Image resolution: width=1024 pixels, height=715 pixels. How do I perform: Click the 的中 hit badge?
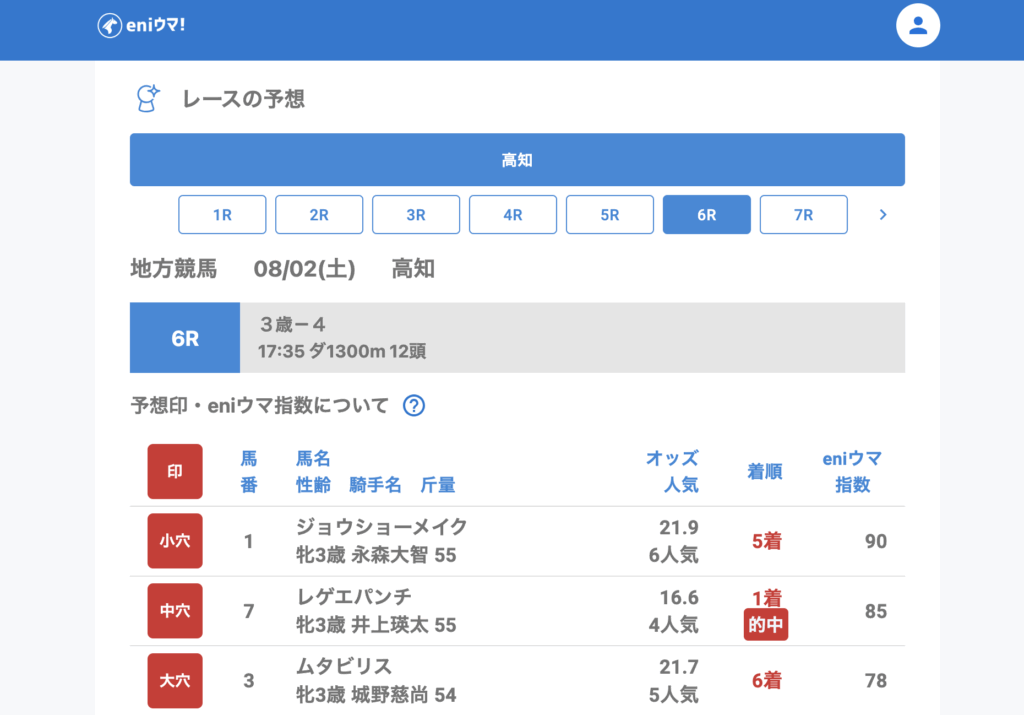(766, 627)
